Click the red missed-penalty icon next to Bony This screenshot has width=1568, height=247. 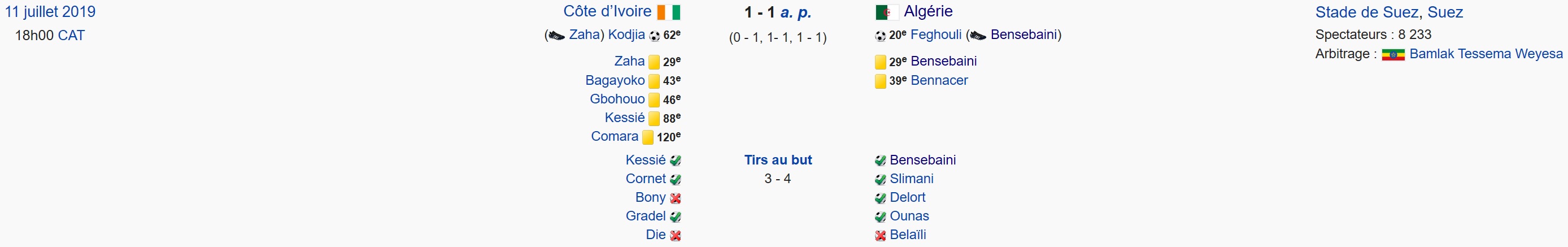(x=675, y=198)
